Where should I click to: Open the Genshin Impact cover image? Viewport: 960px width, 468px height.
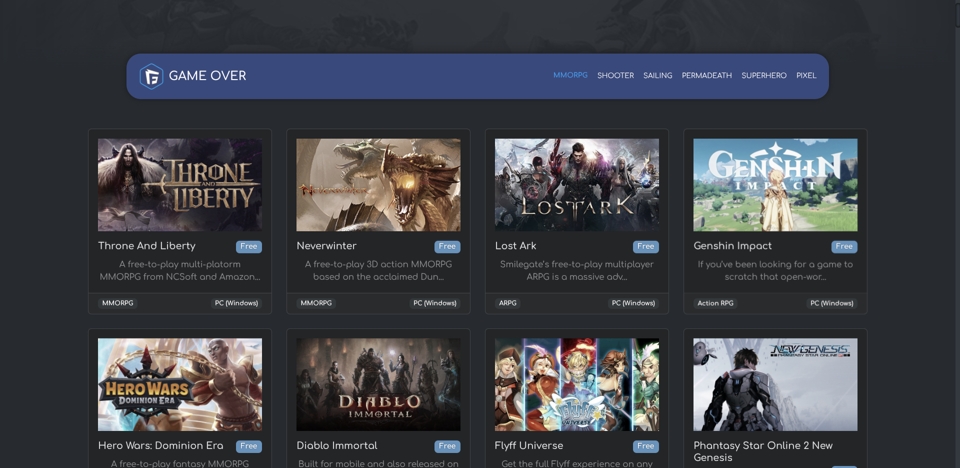coord(775,184)
